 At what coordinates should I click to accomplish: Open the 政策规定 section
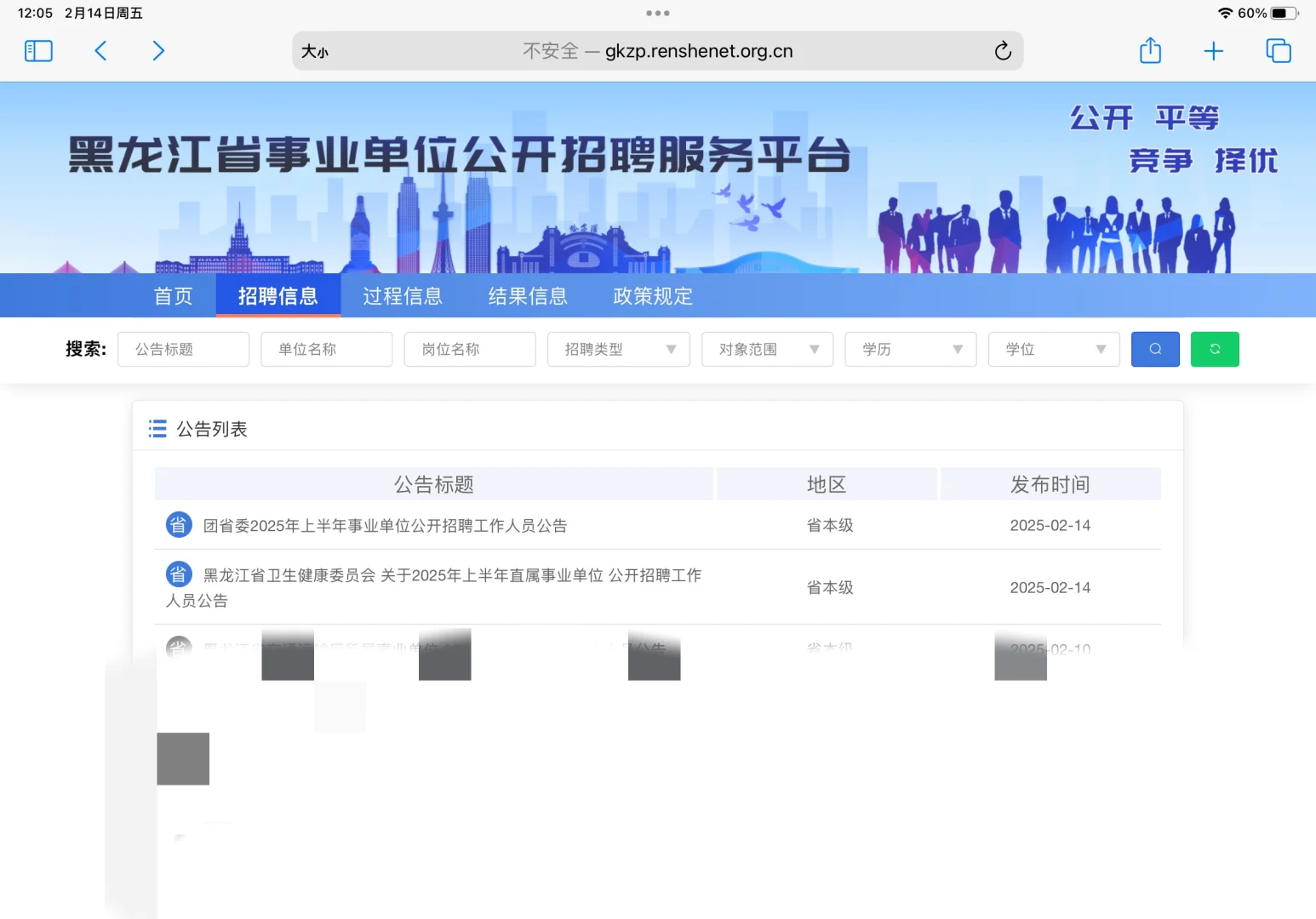coord(651,295)
